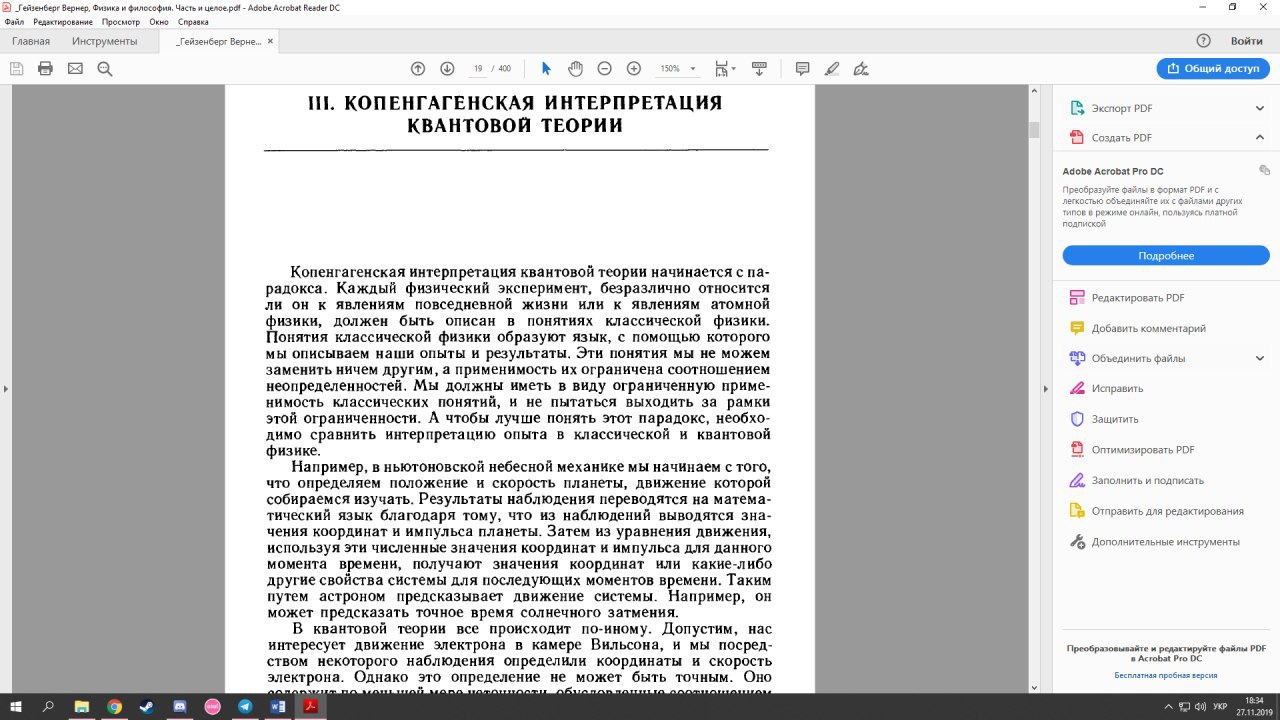The width and height of the screenshot is (1280, 720).
Task: Open the Windows Start menu
Action: [16, 706]
